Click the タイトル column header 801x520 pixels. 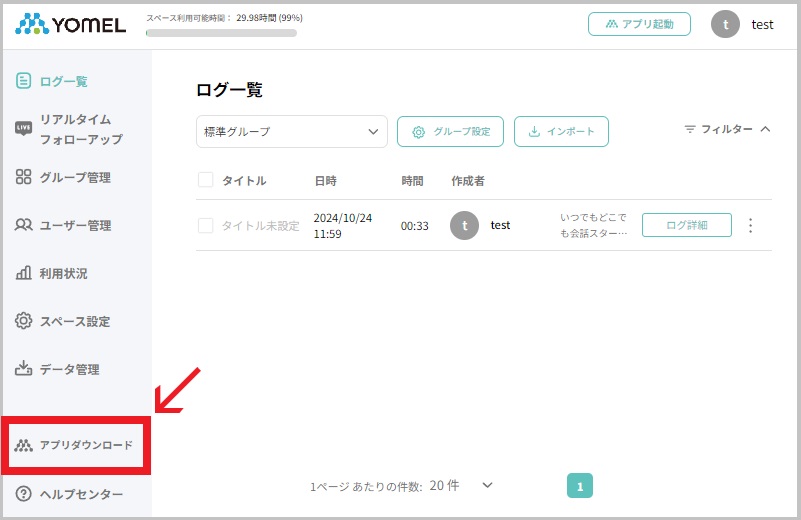point(244,180)
